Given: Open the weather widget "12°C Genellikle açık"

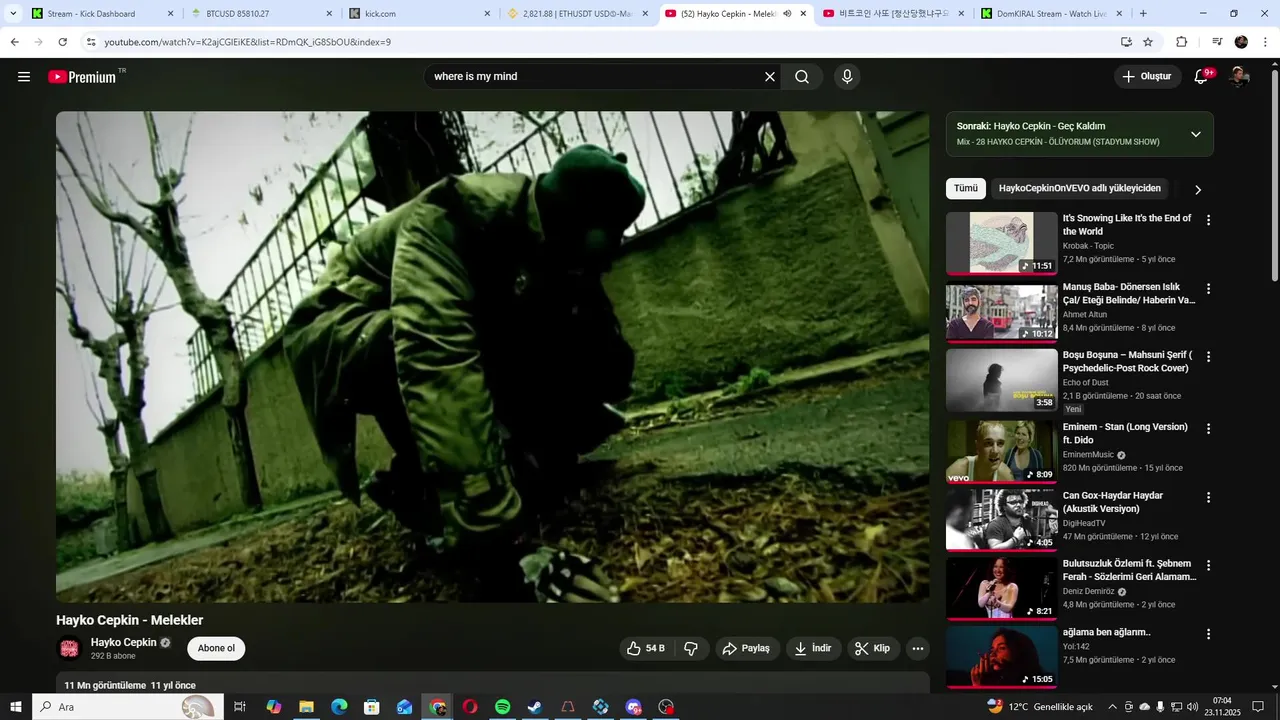Looking at the screenshot, I should pos(1040,707).
